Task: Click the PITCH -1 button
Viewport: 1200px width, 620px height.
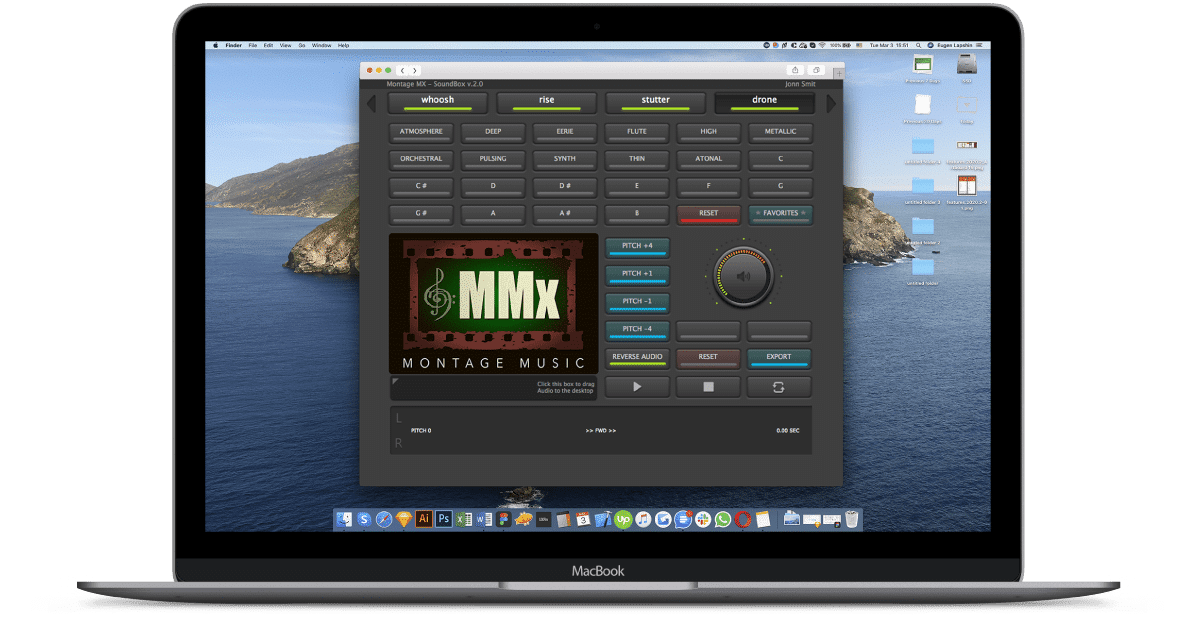Action: (637, 303)
